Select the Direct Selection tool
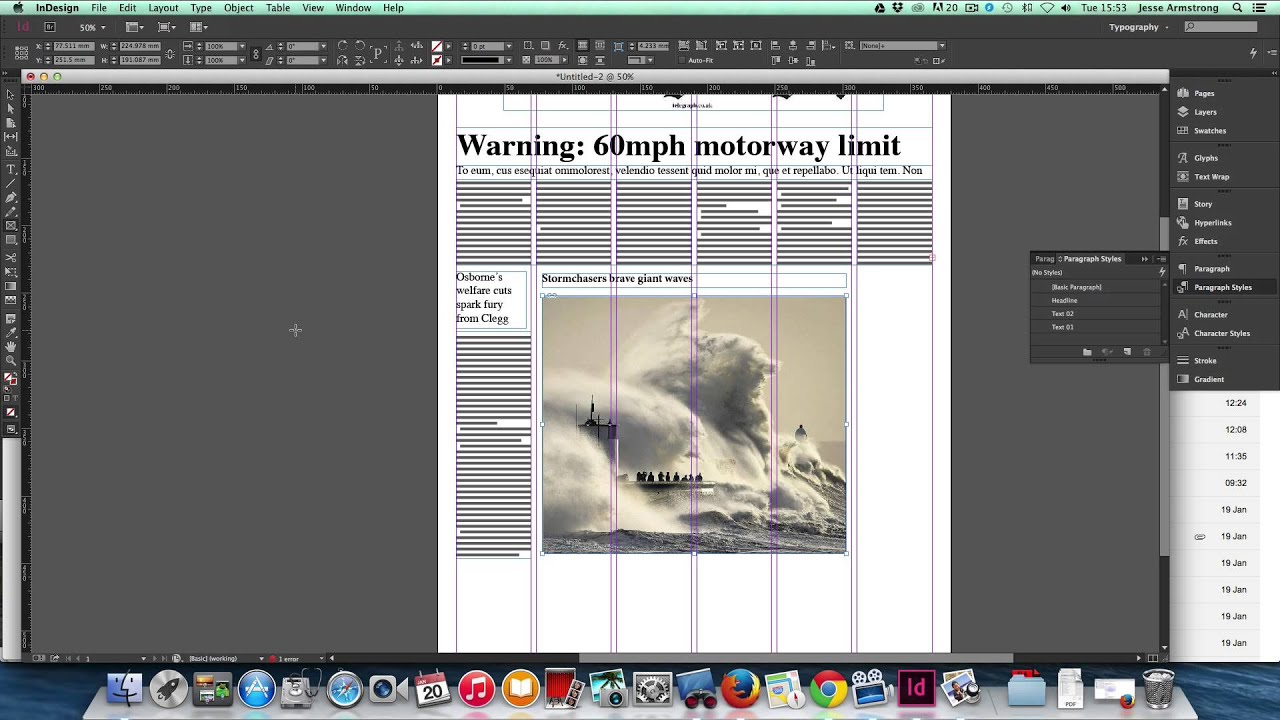This screenshot has height=720, width=1280. 11,109
